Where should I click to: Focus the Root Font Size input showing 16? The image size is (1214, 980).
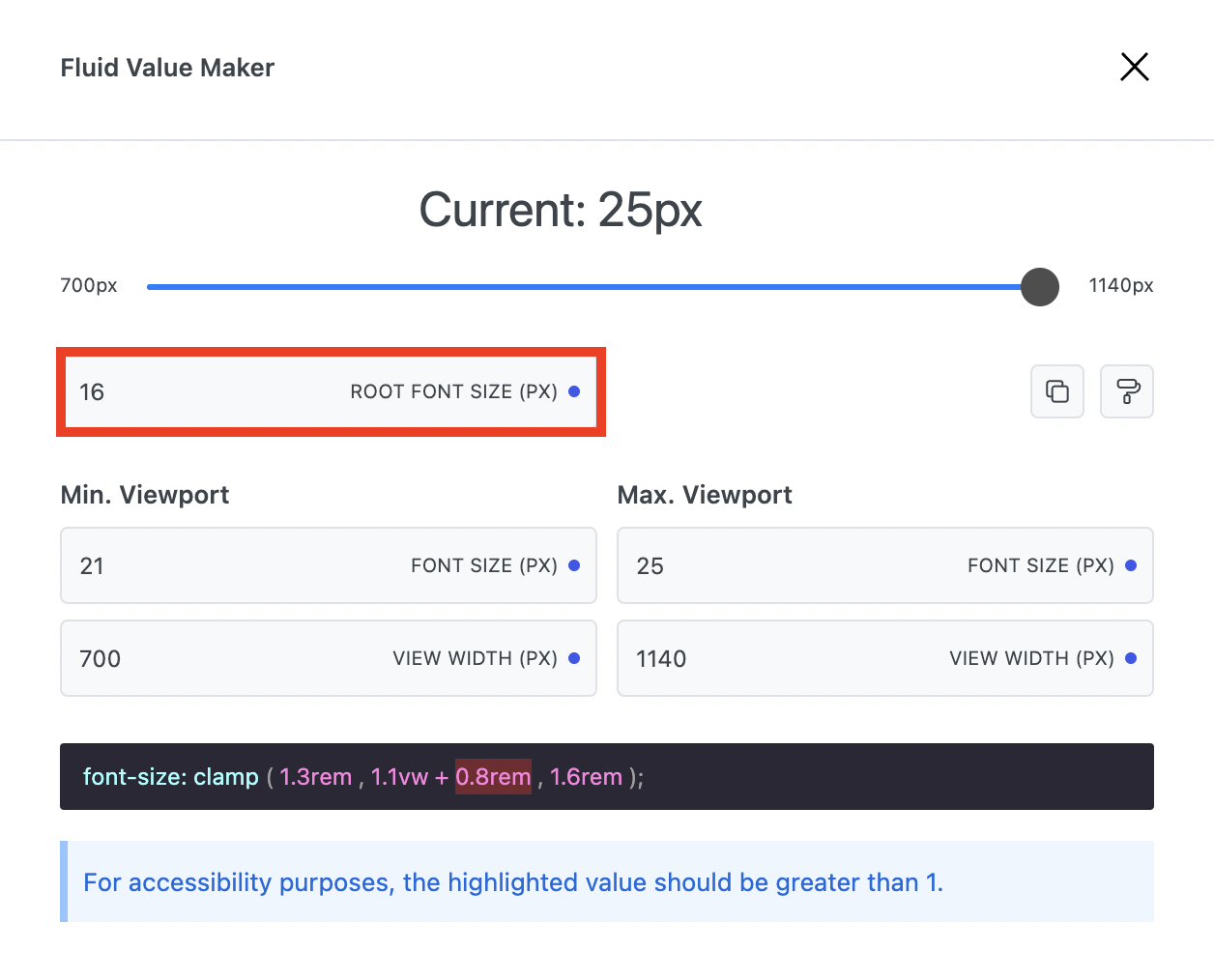coord(193,391)
